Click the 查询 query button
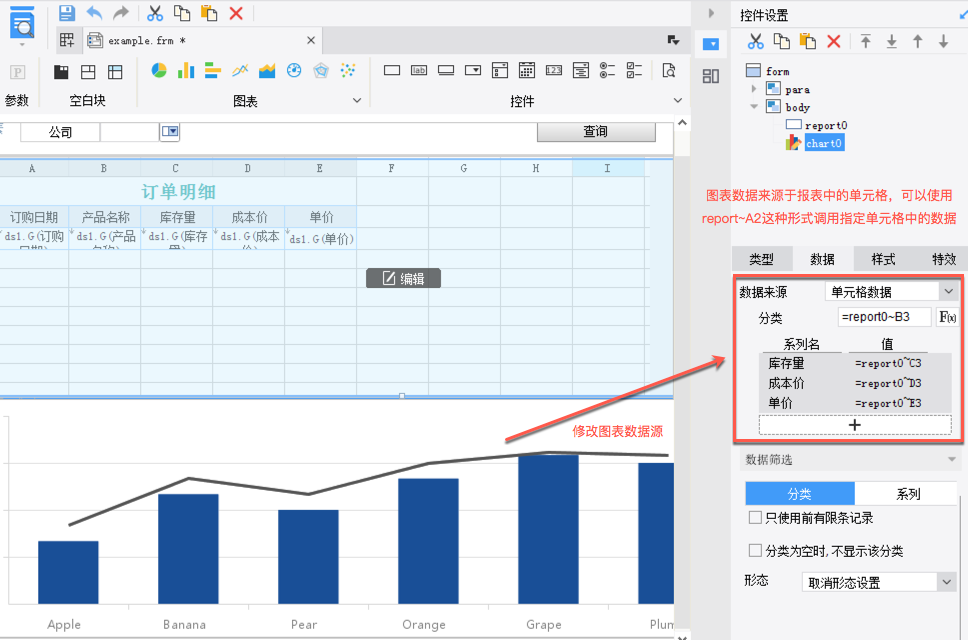This screenshot has width=968, height=640. click(x=596, y=131)
